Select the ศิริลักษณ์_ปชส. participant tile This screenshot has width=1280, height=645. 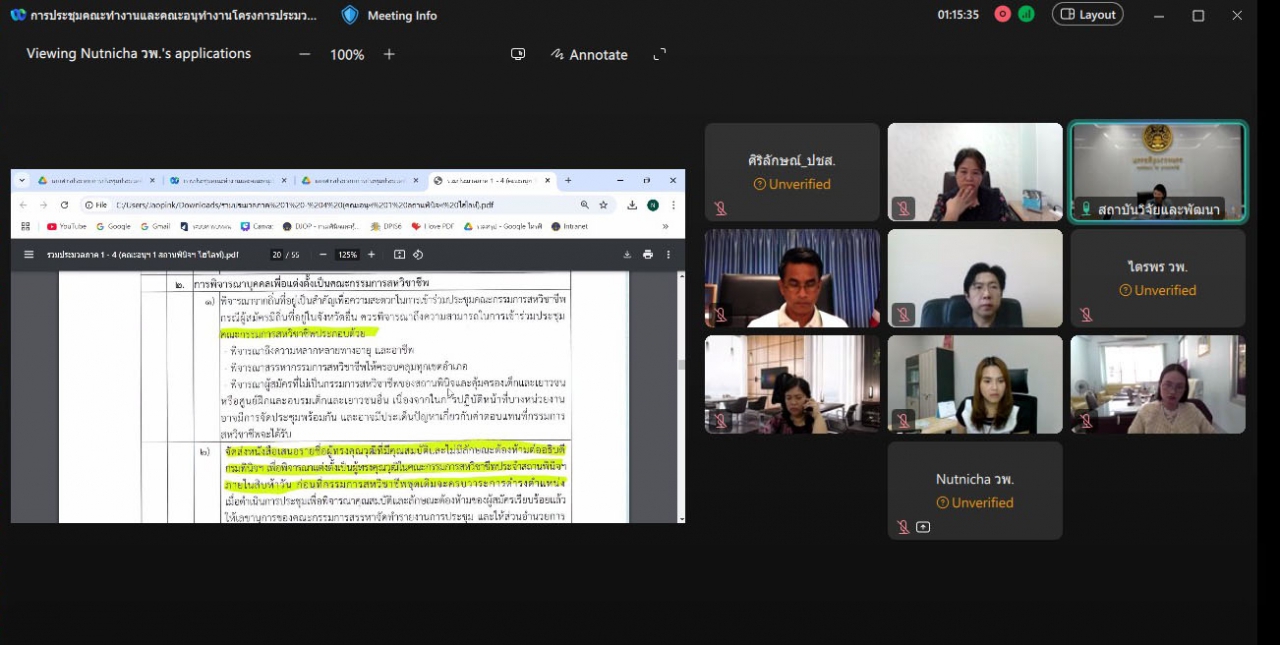(x=792, y=171)
